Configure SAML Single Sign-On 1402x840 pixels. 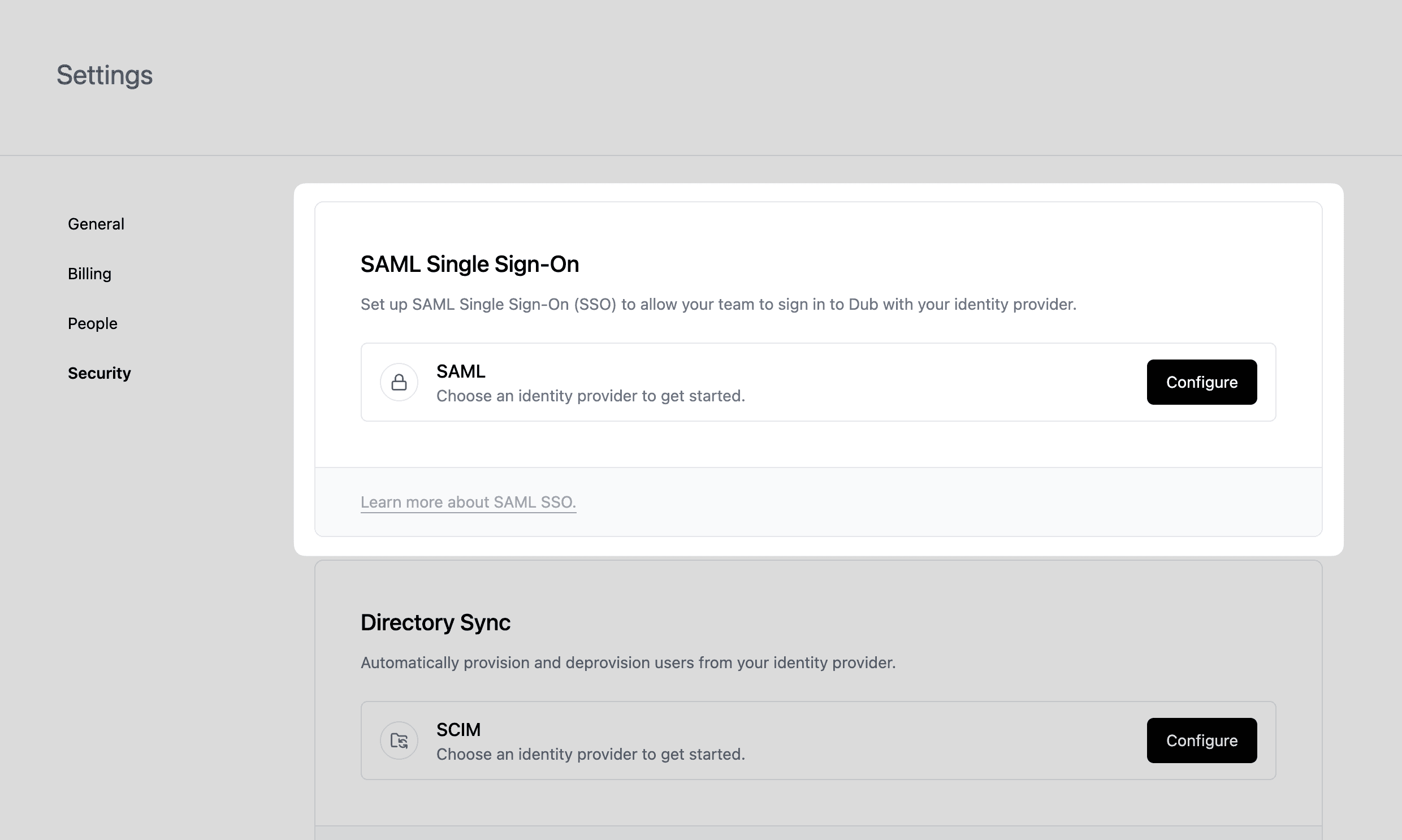(x=1202, y=382)
